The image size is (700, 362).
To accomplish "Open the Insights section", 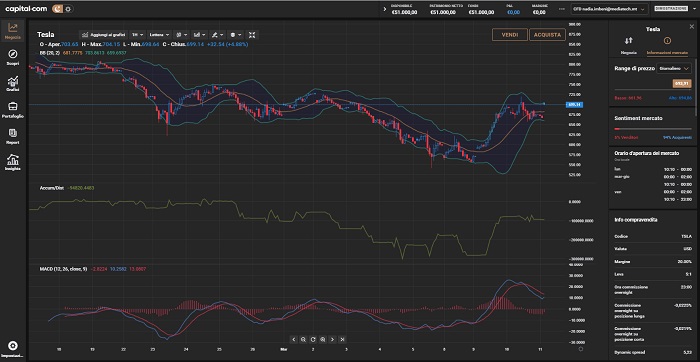I will [12, 163].
